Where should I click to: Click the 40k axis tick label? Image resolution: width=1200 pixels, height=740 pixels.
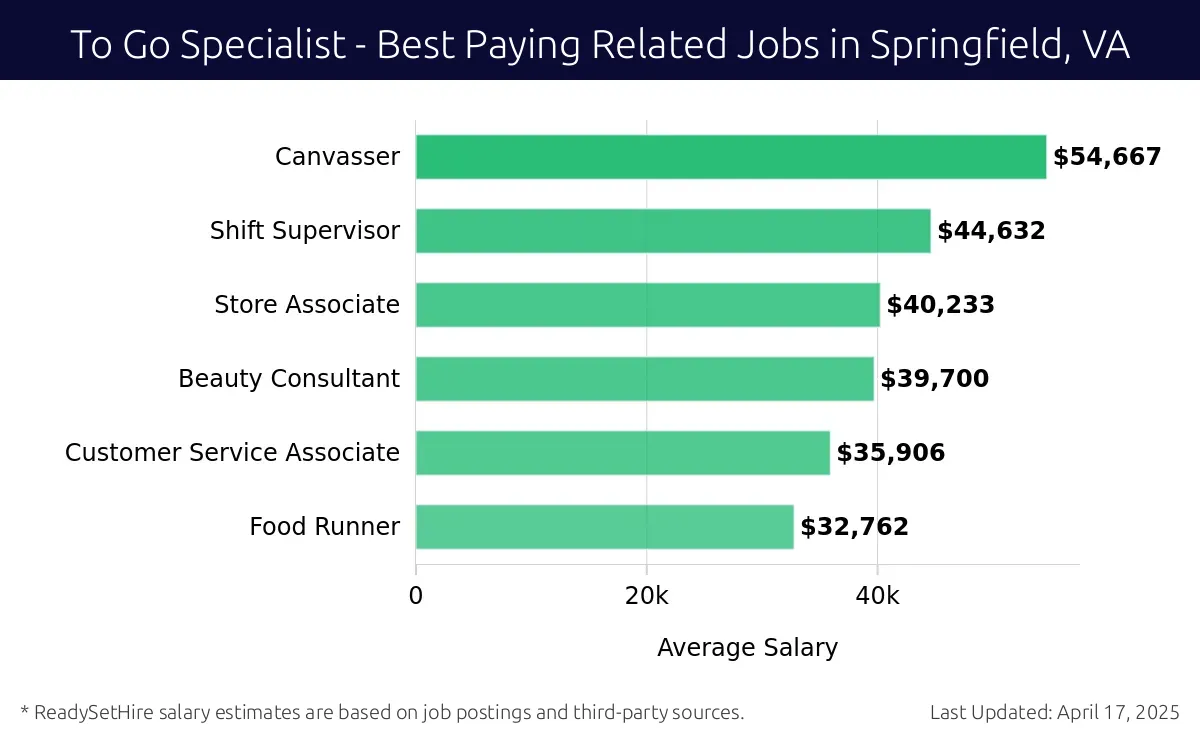coord(878,596)
